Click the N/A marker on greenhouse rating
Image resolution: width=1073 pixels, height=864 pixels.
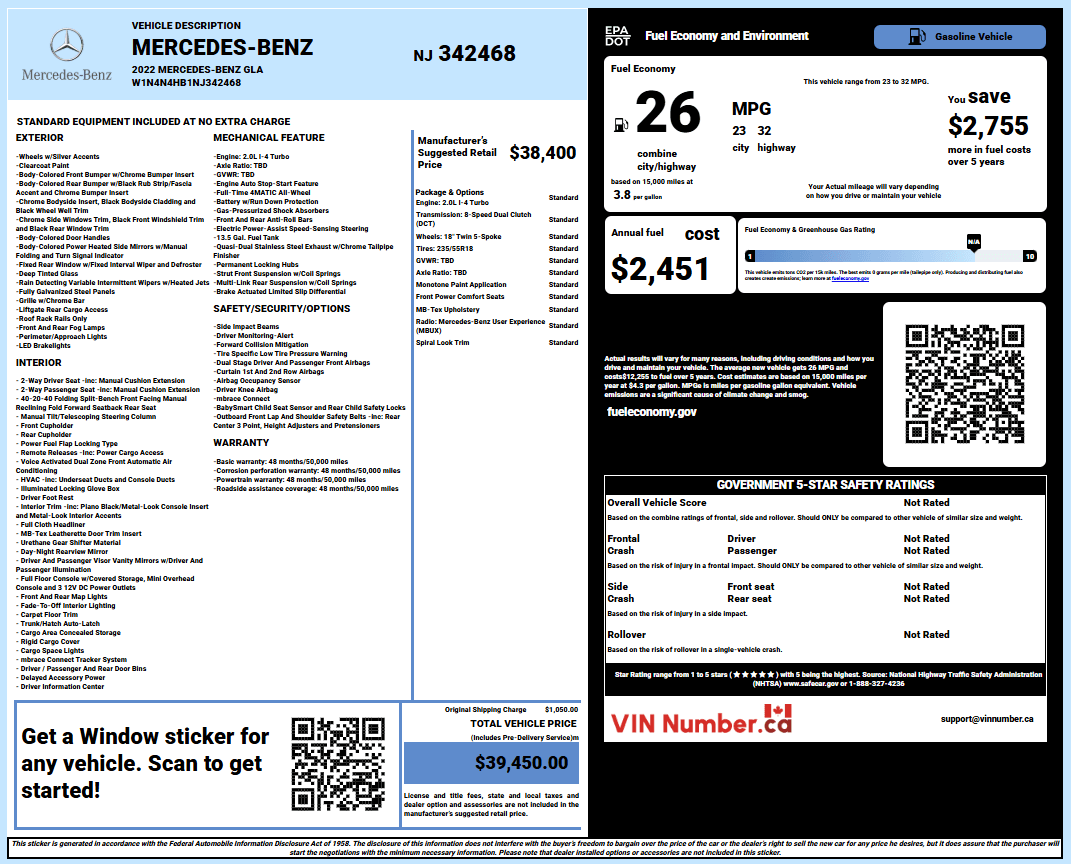[x=973, y=241]
